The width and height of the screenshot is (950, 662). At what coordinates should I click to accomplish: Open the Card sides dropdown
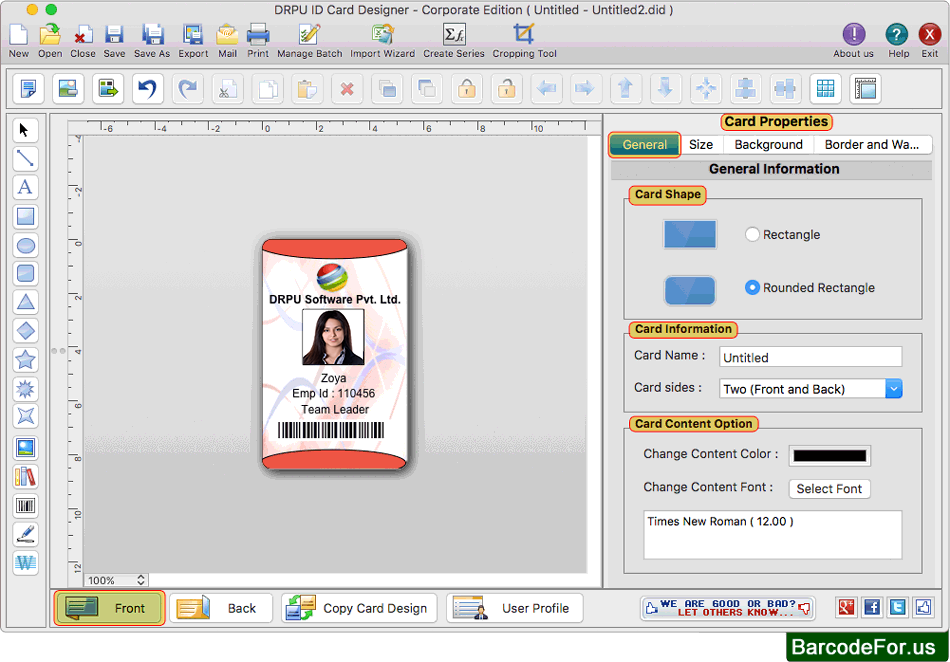893,388
